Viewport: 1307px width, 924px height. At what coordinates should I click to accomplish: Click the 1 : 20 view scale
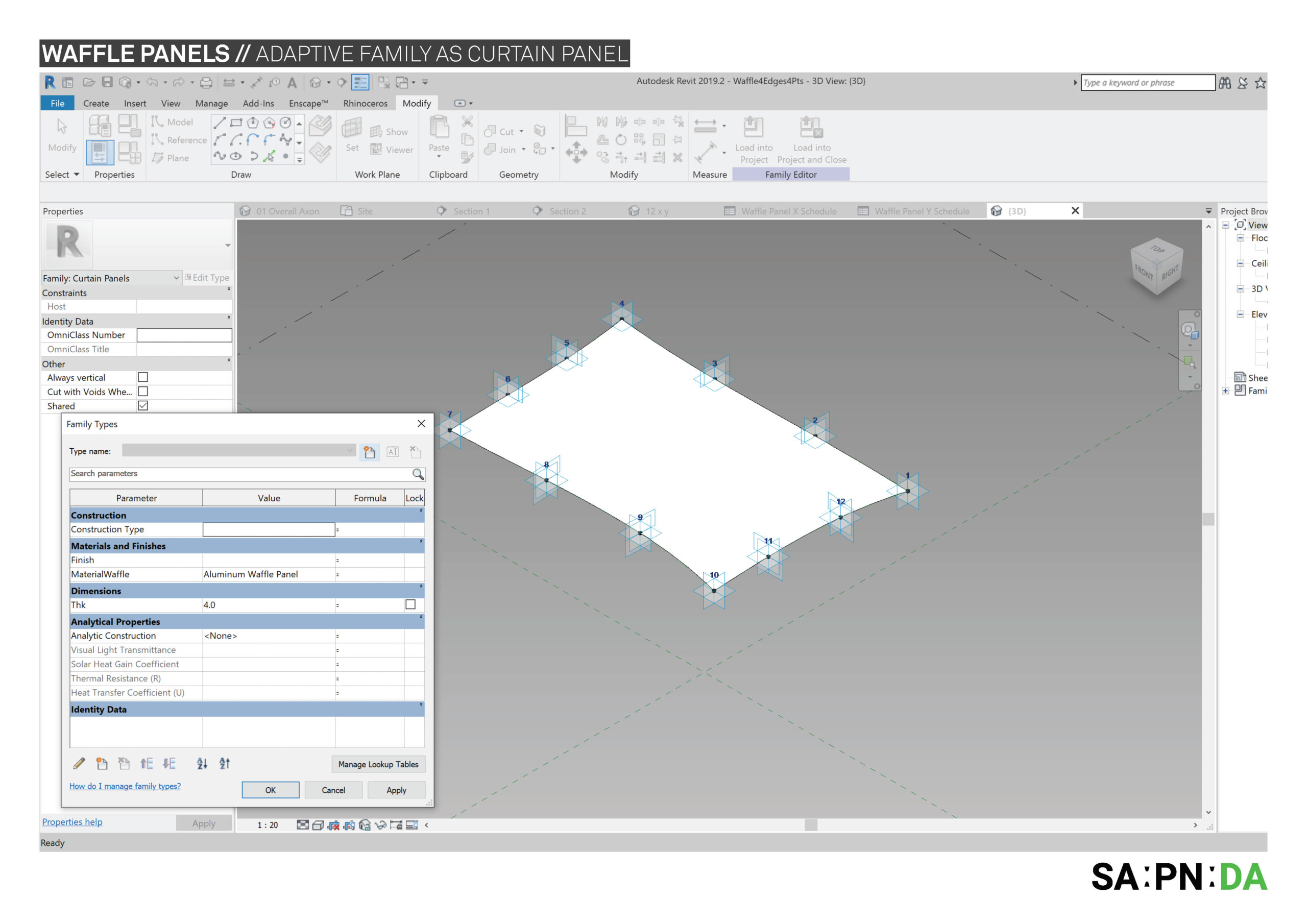point(268,825)
